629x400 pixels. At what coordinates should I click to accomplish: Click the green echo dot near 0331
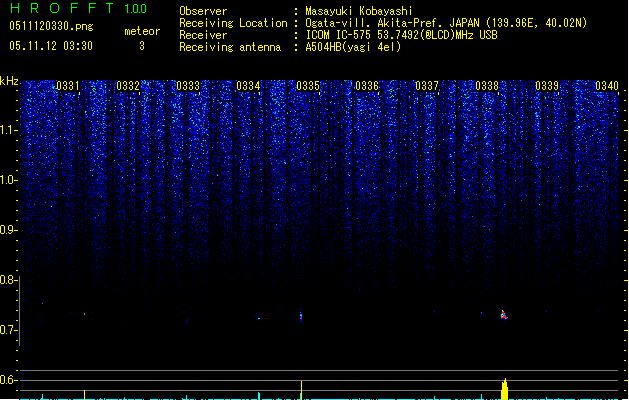pos(84,314)
